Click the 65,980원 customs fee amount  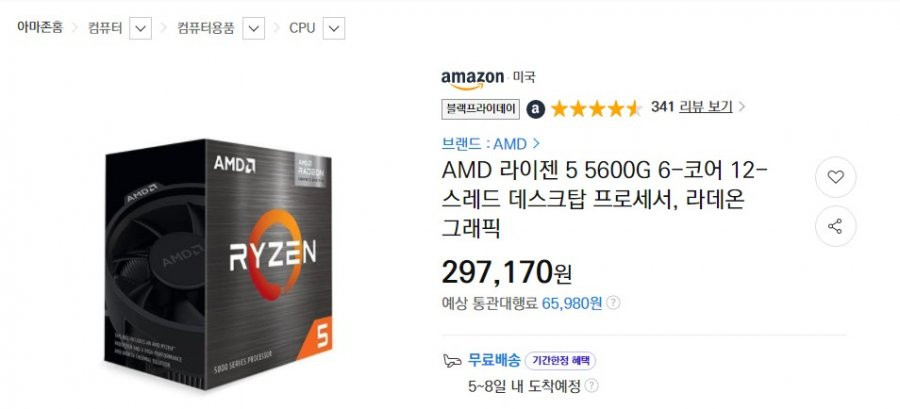coord(572,303)
